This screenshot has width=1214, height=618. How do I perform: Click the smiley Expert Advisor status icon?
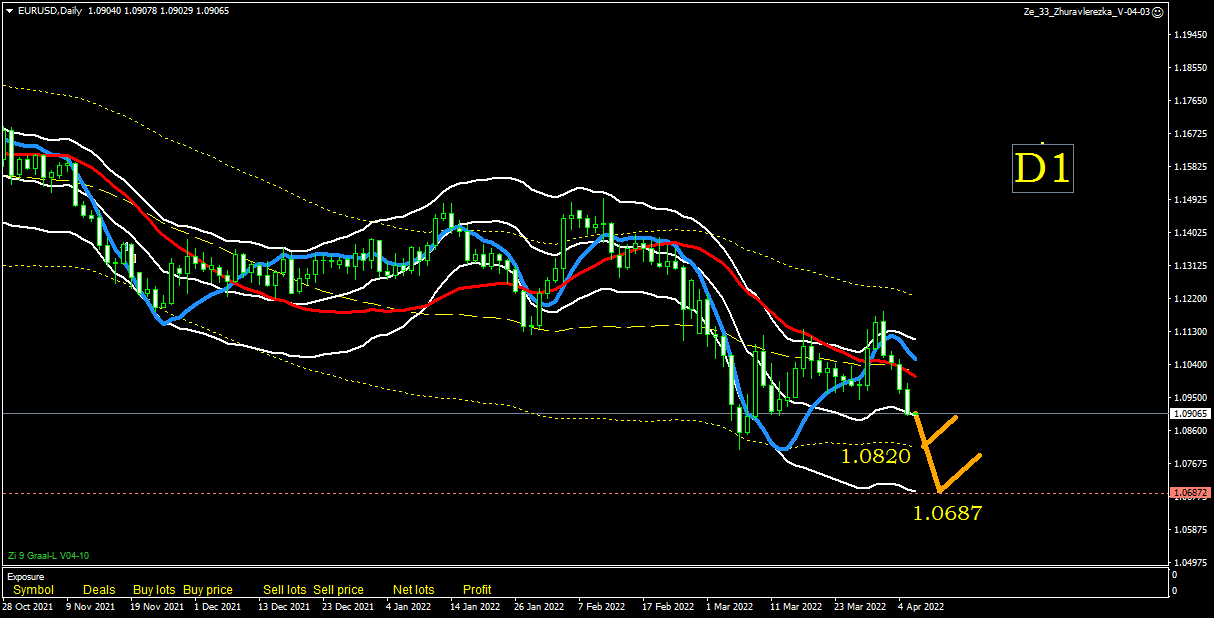pos(1157,12)
